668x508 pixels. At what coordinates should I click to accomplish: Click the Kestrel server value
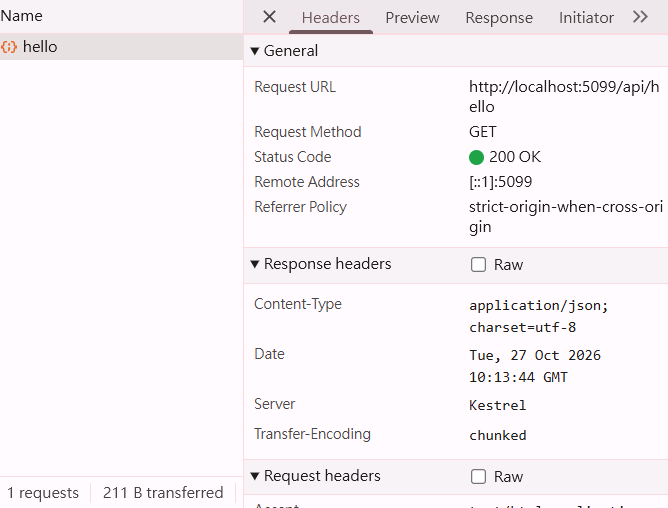pyautogui.click(x=497, y=405)
